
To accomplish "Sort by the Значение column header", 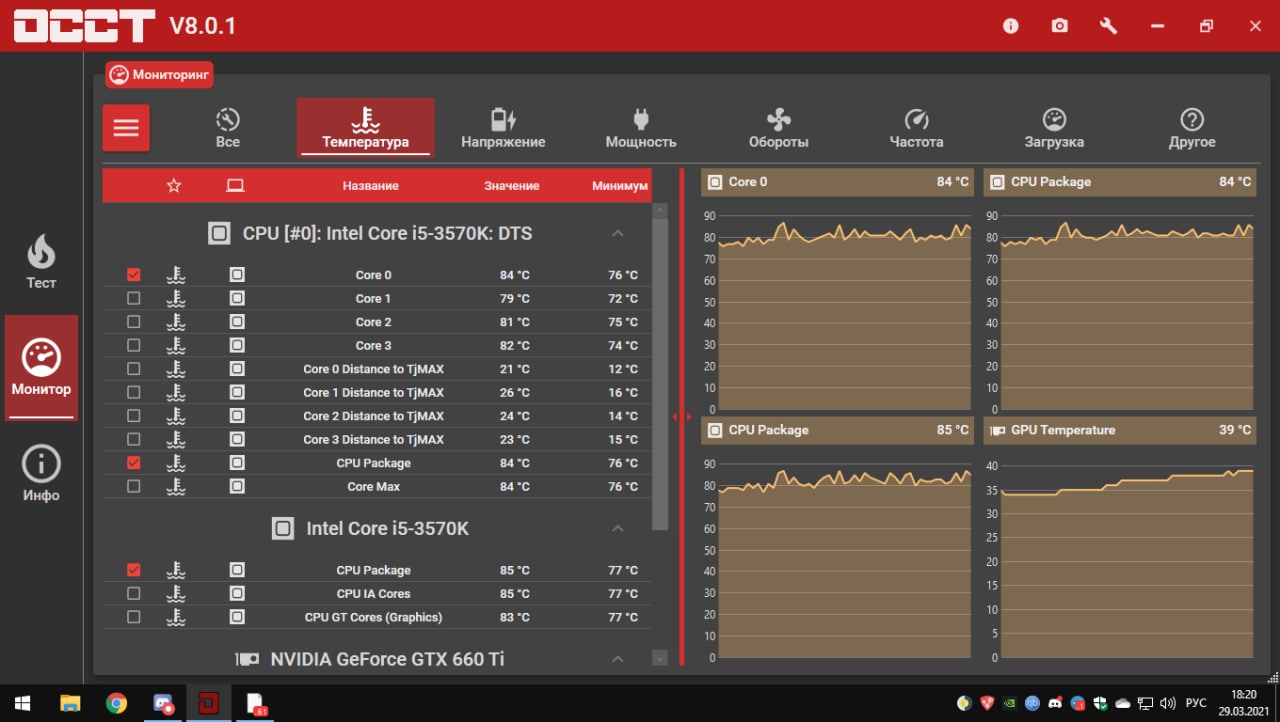I will click(512, 186).
